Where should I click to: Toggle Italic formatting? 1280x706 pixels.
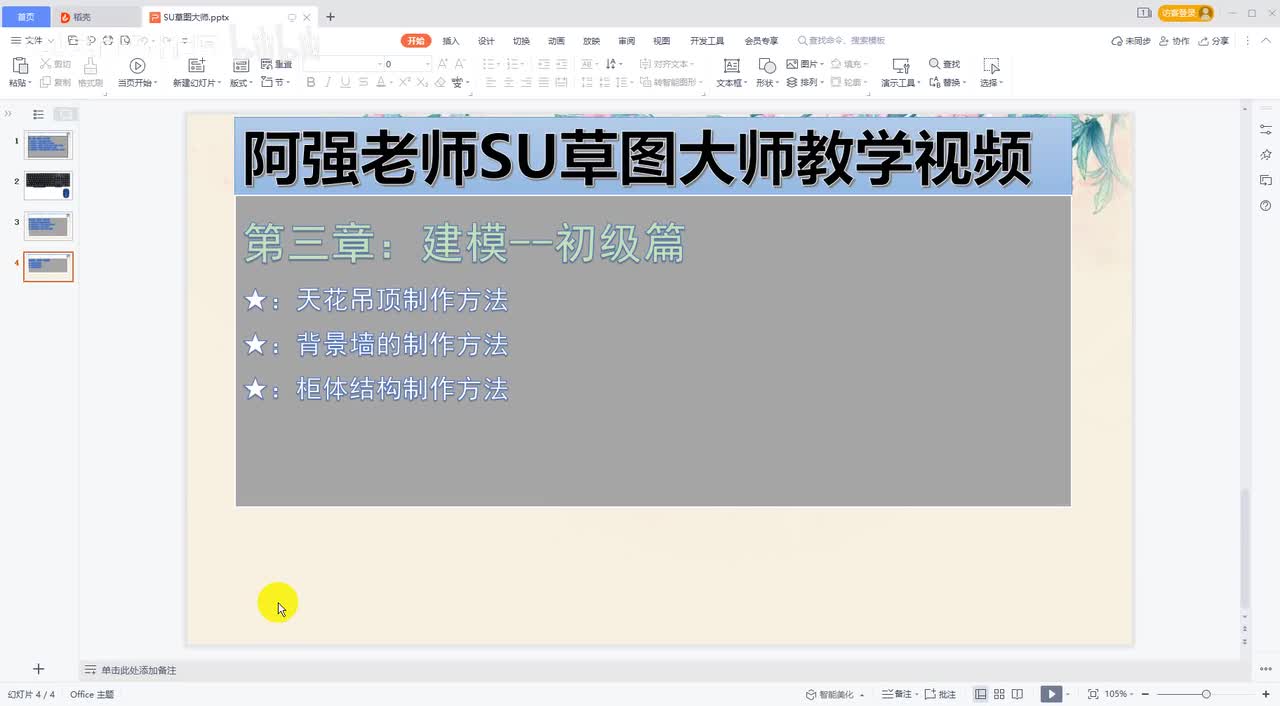coord(327,83)
